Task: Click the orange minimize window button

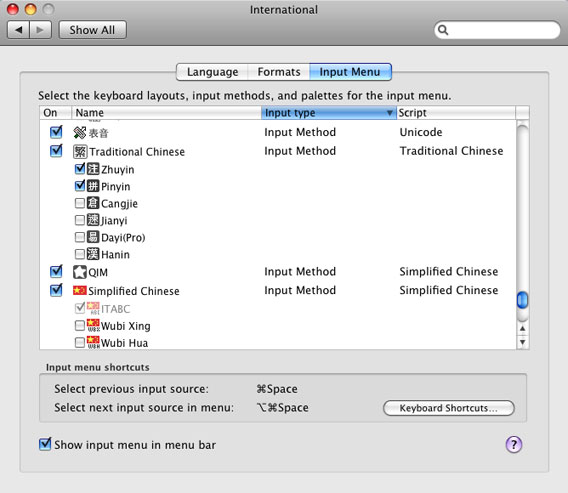Action: (30, 9)
